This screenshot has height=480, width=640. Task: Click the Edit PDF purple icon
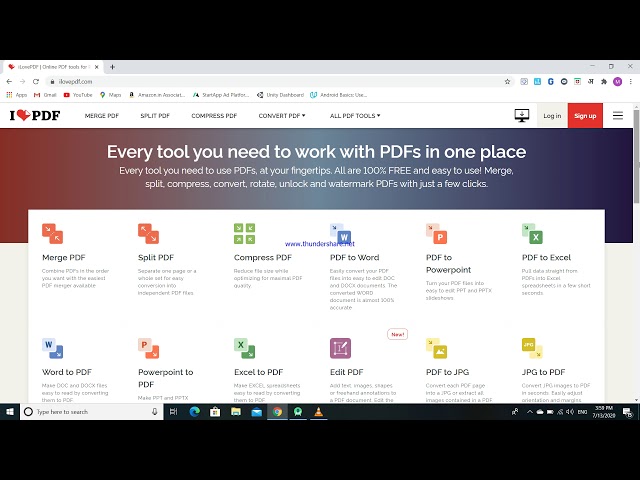340,348
